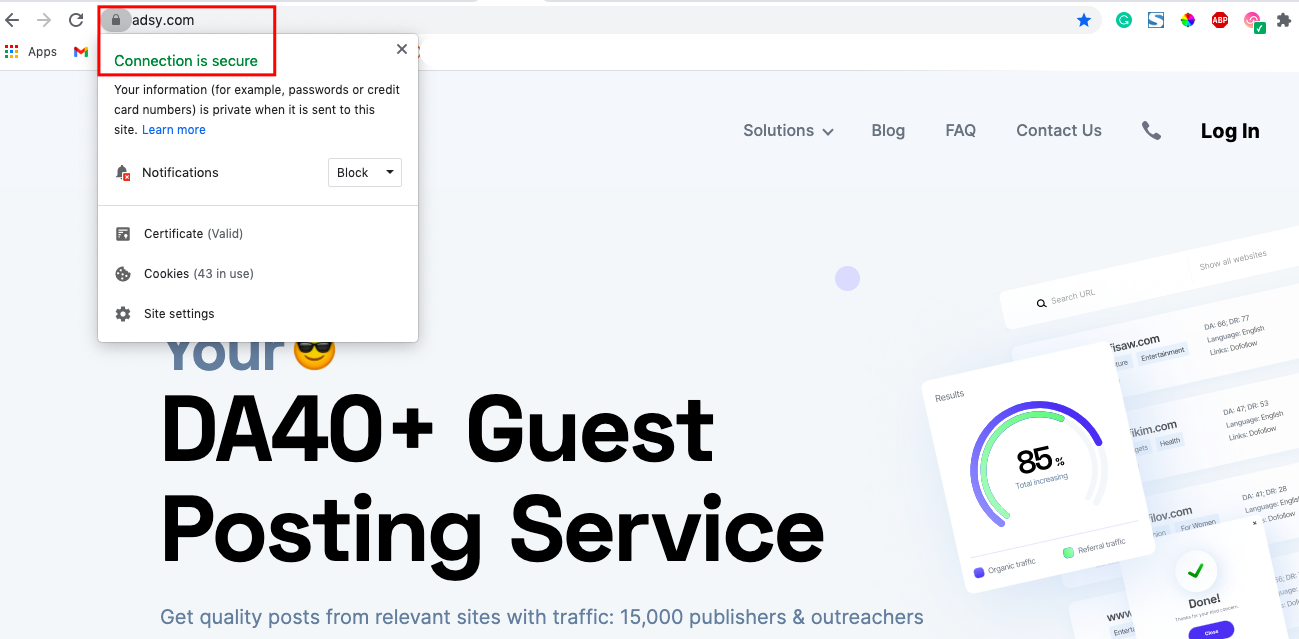The image size is (1299, 639).
Task: Close the site information popup
Action: [402, 49]
